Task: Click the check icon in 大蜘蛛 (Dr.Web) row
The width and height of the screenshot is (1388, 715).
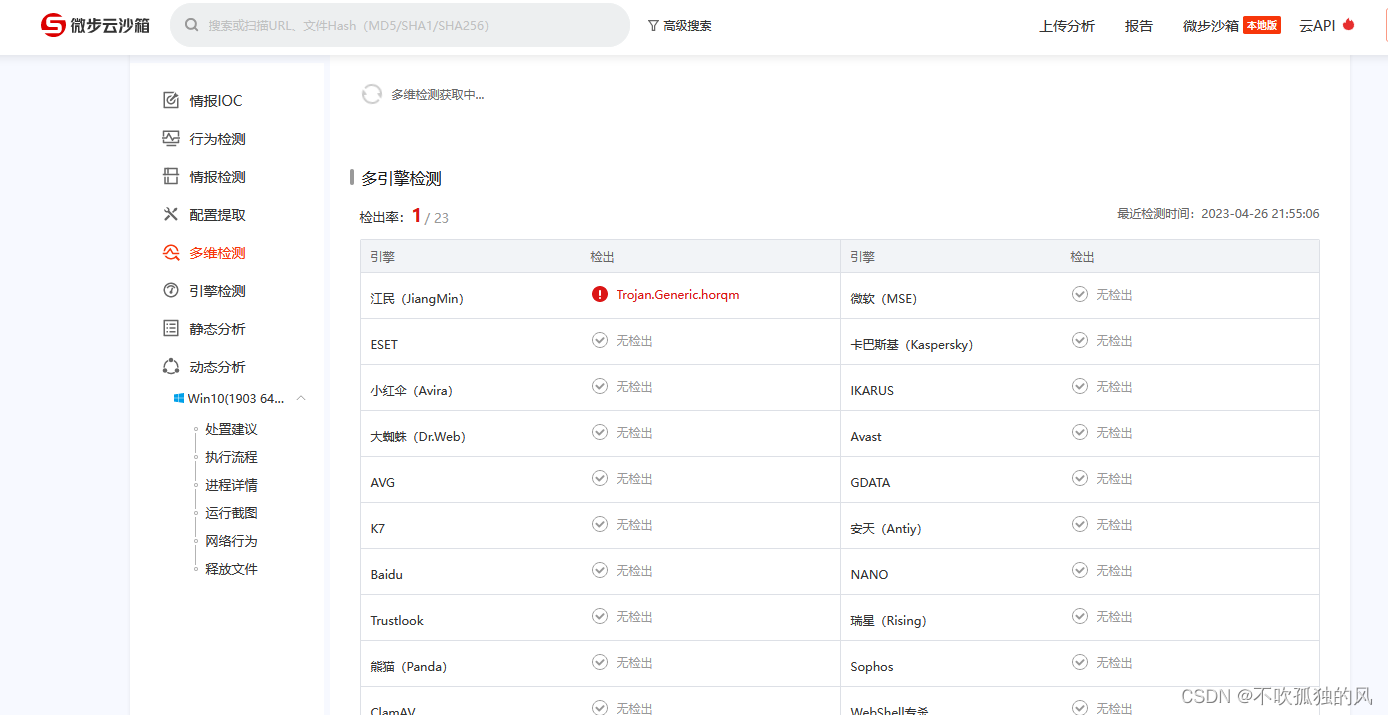Action: tap(600, 432)
